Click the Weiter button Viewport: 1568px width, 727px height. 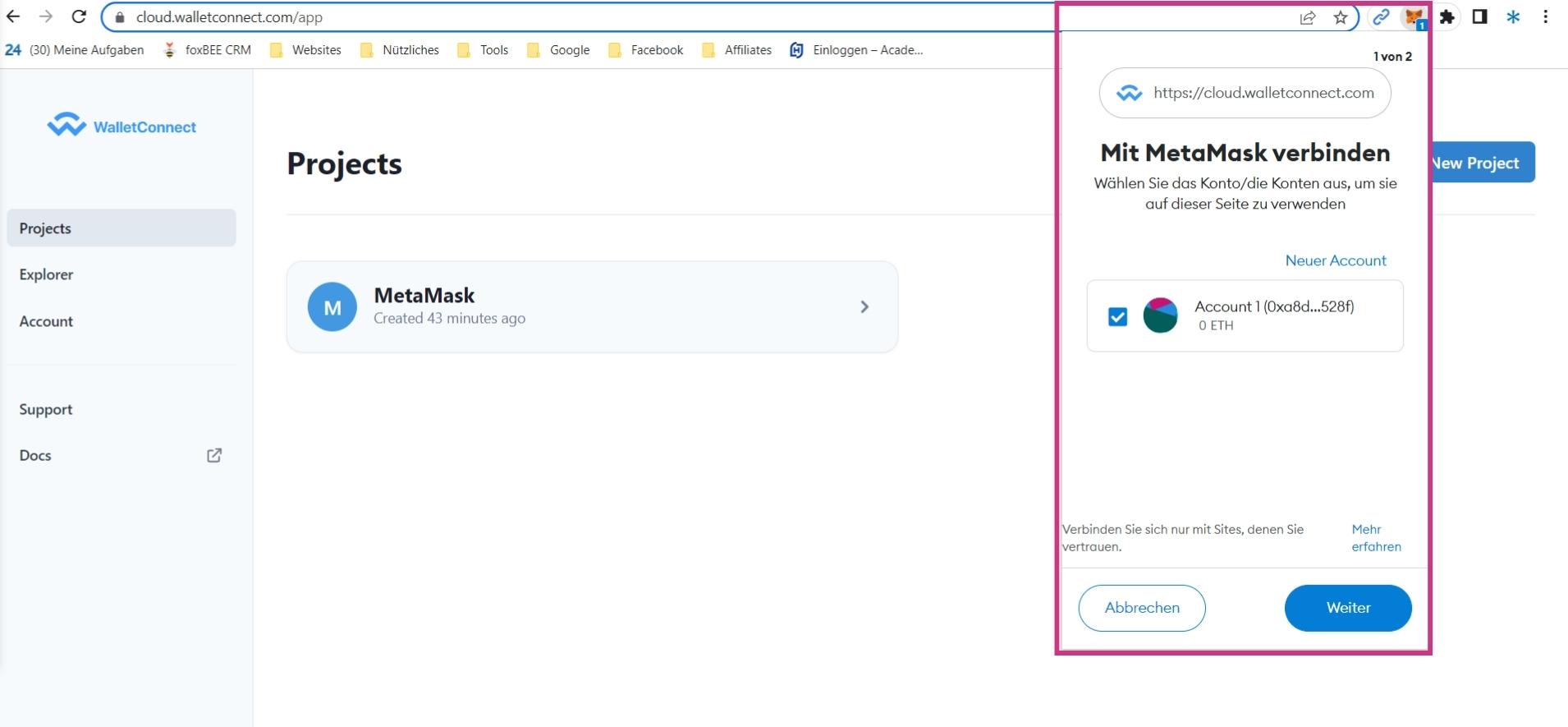tap(1348, 608)
